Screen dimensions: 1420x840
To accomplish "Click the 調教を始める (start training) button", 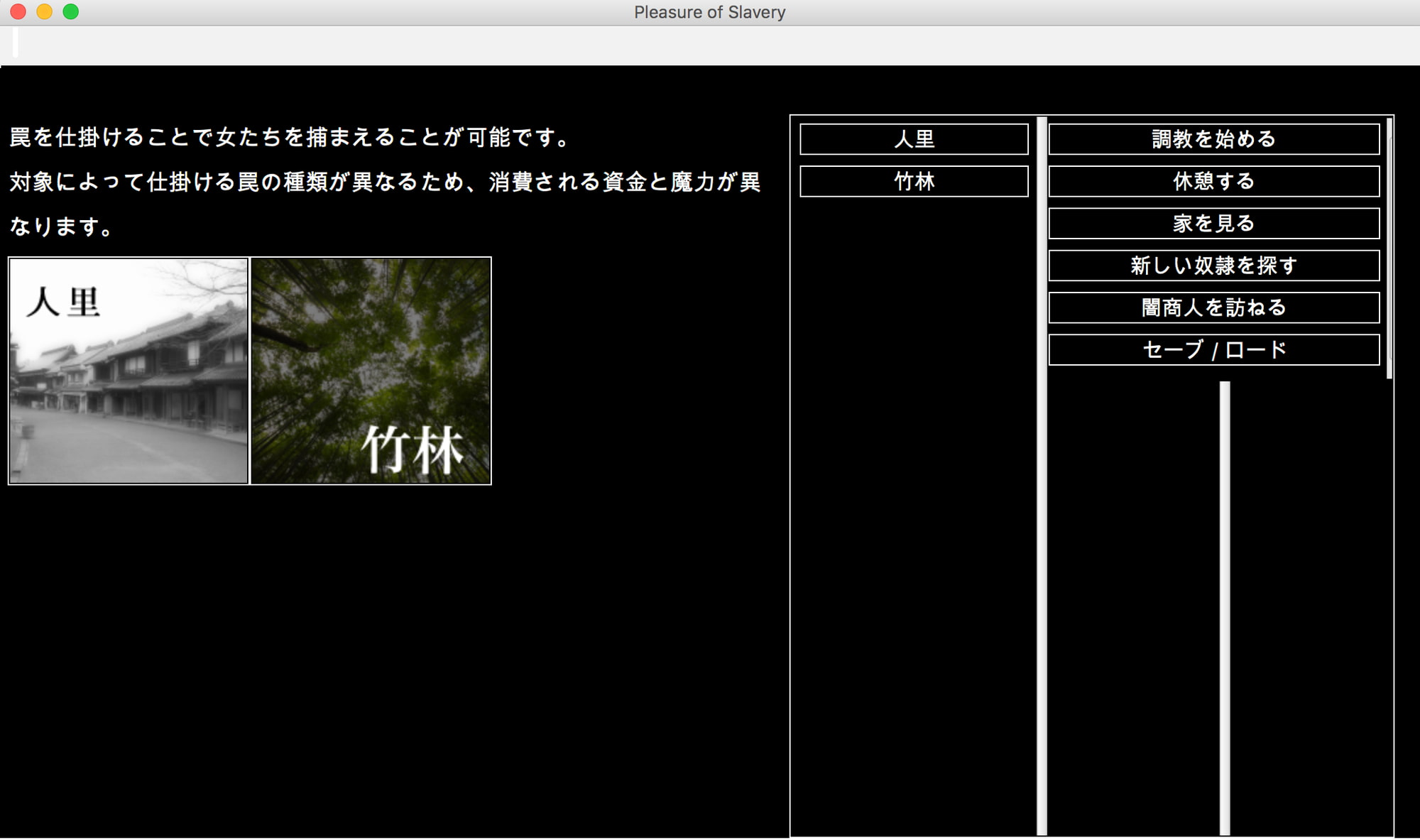I will click(x=1211, y=139).
